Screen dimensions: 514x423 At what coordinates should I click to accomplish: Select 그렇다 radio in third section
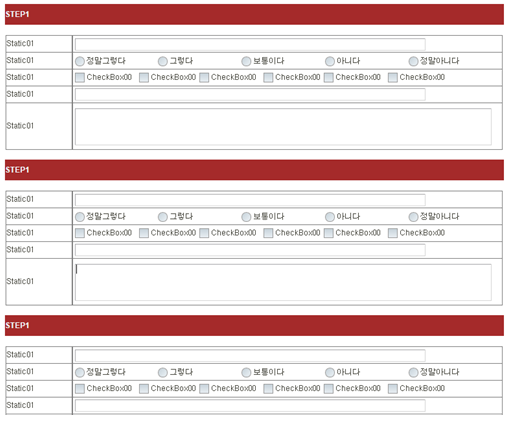point(163,372)
